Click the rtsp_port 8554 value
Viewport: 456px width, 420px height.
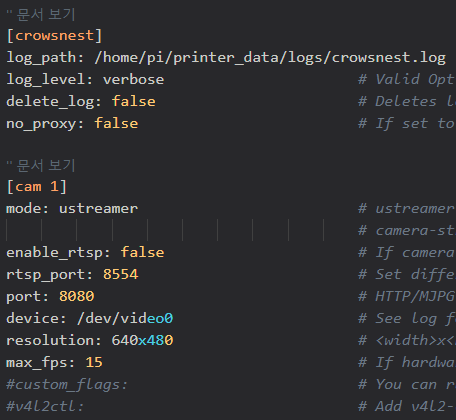pyautogui.click(x=120, y=275)
